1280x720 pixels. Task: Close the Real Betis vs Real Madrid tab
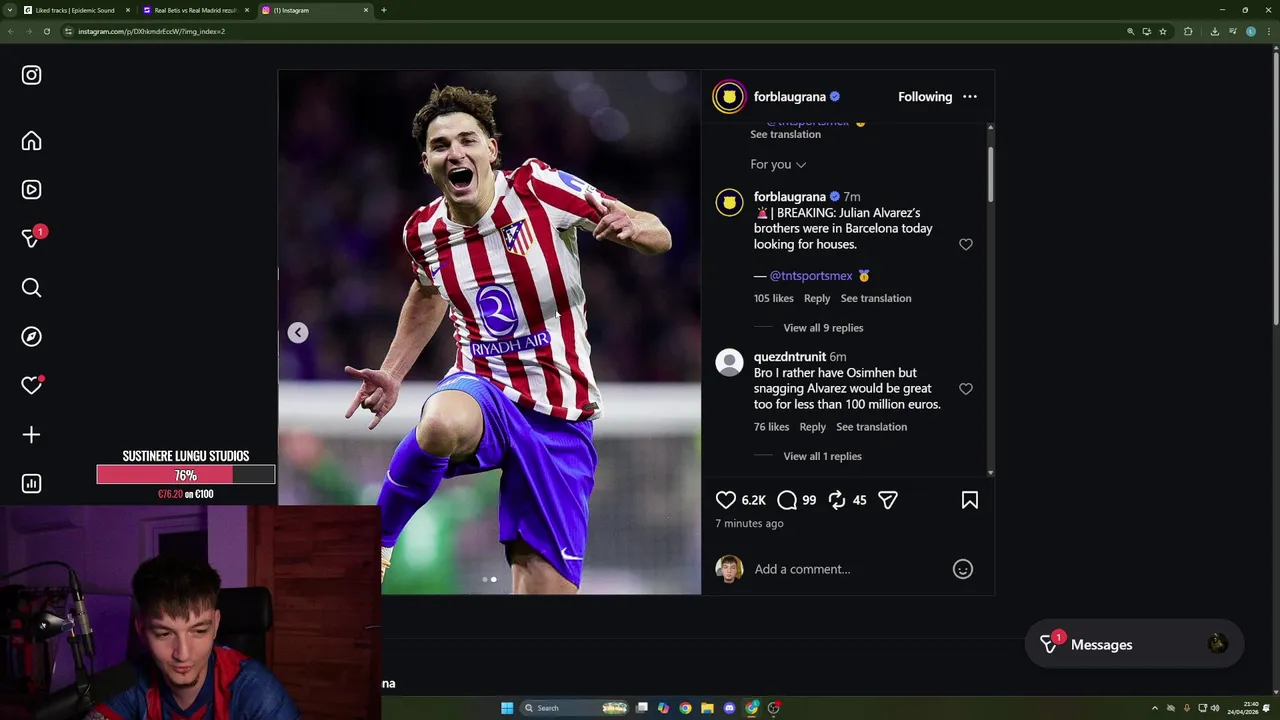[x=246, y=10]
